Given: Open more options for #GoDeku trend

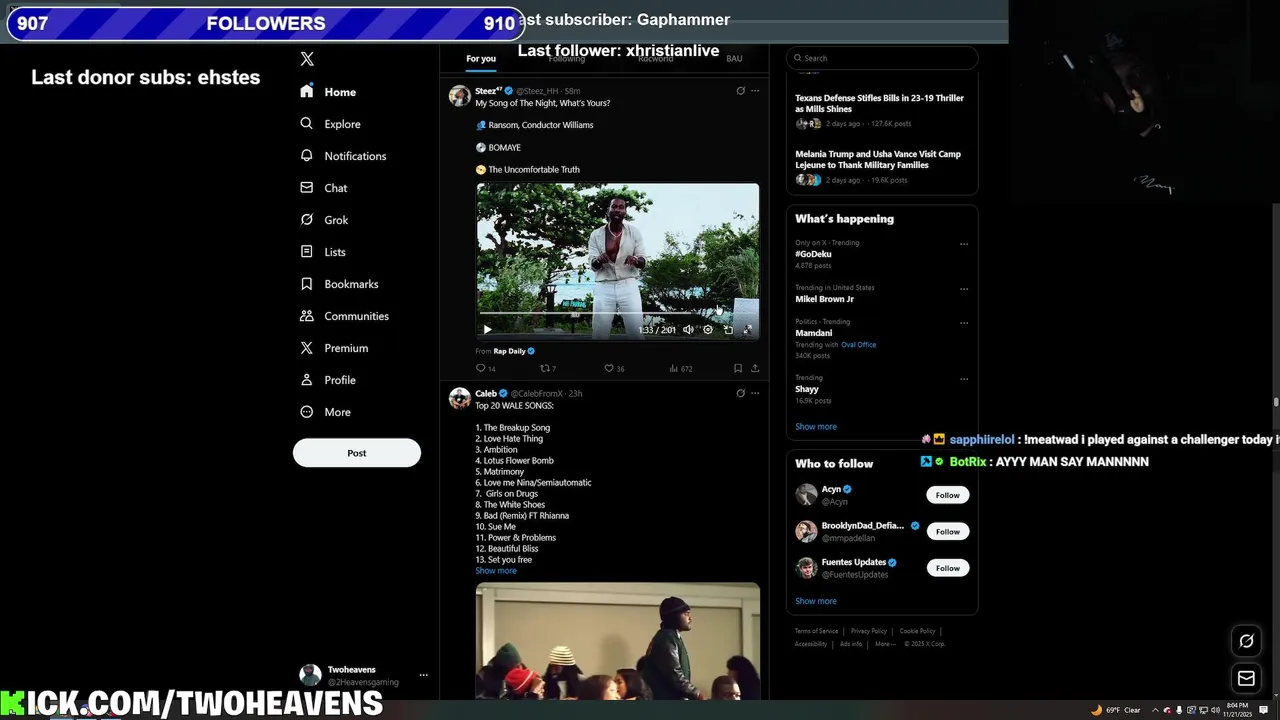Looking at the screenshot, I should coord(964,244).
